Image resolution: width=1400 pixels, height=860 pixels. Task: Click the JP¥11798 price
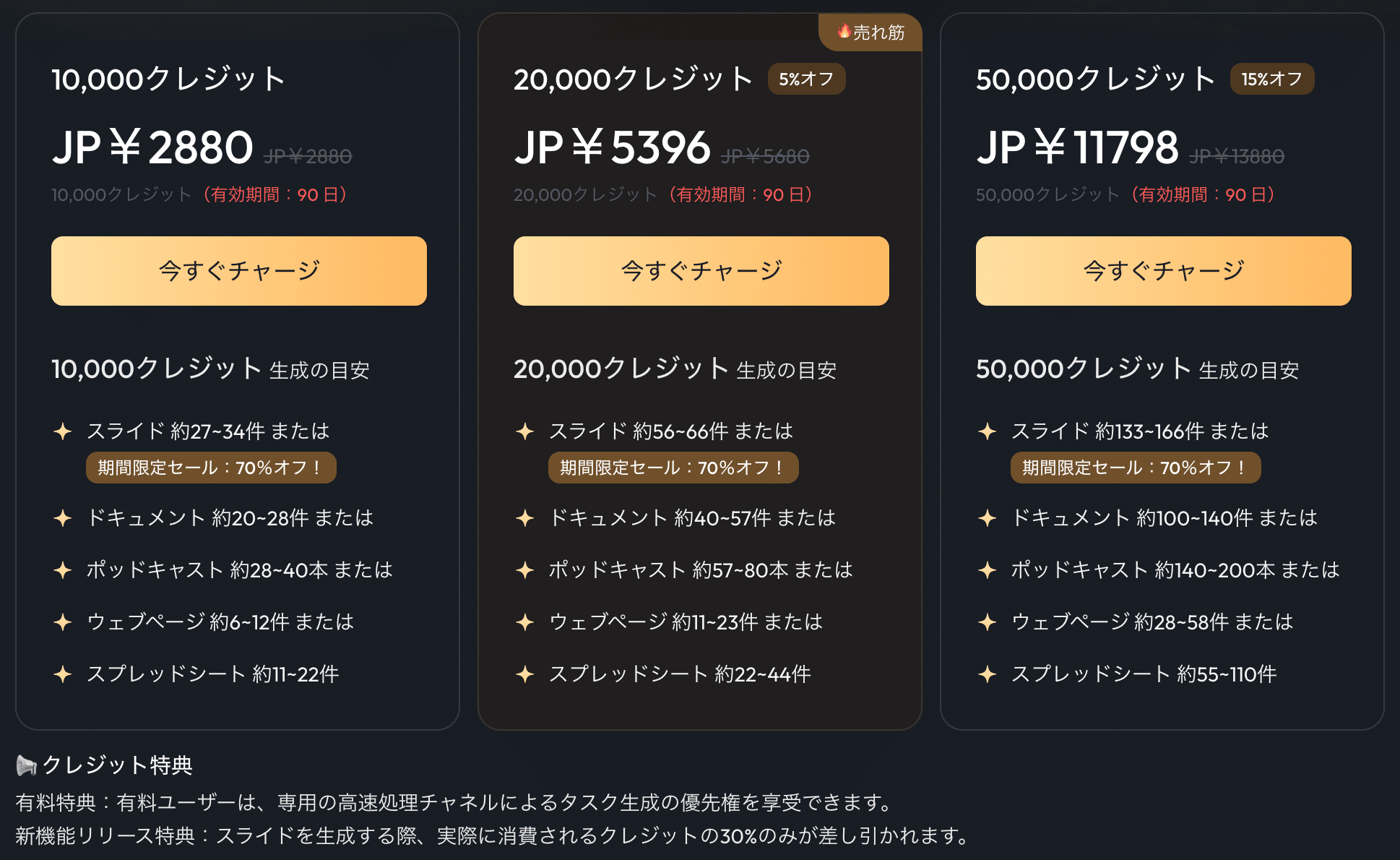[1077, 147]
